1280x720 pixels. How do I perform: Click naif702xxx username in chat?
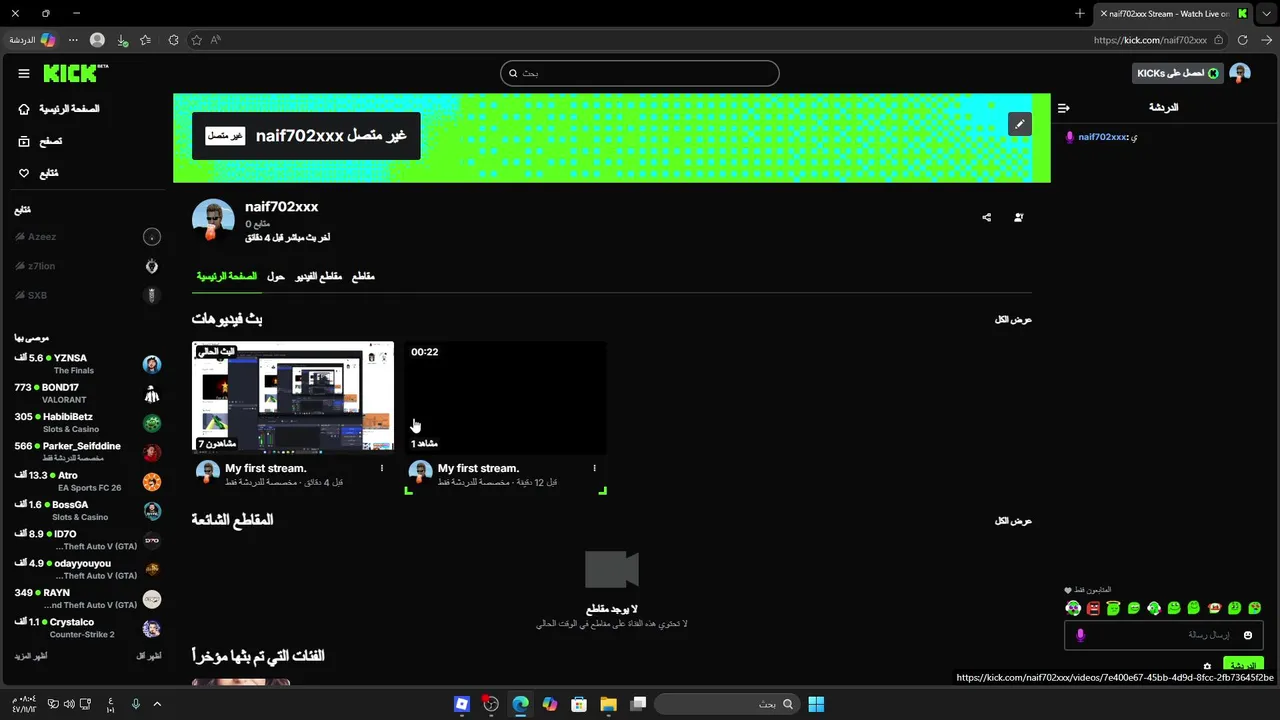click(1102, 137)
